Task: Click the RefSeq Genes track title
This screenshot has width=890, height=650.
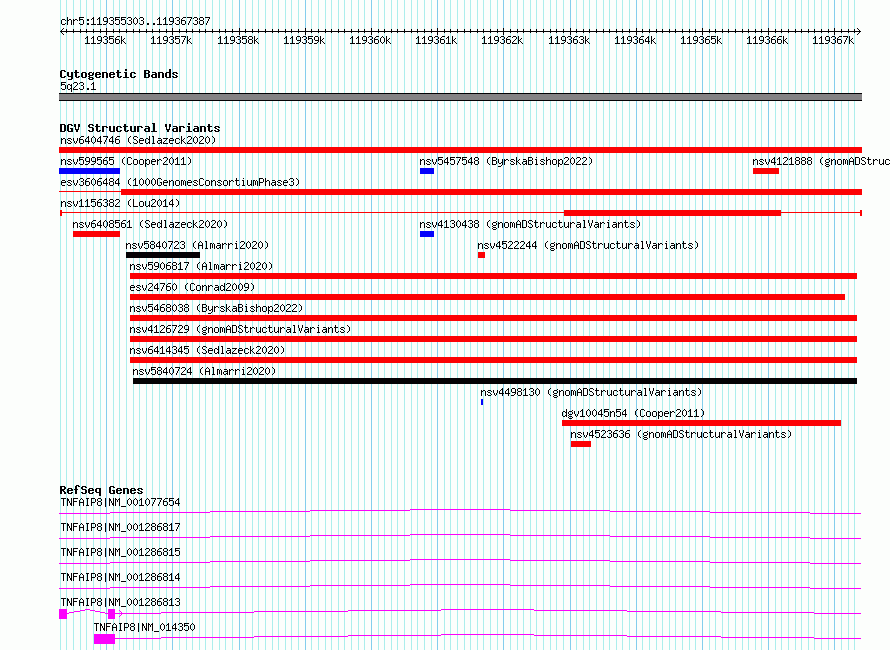Action: [x=101, y=490]
